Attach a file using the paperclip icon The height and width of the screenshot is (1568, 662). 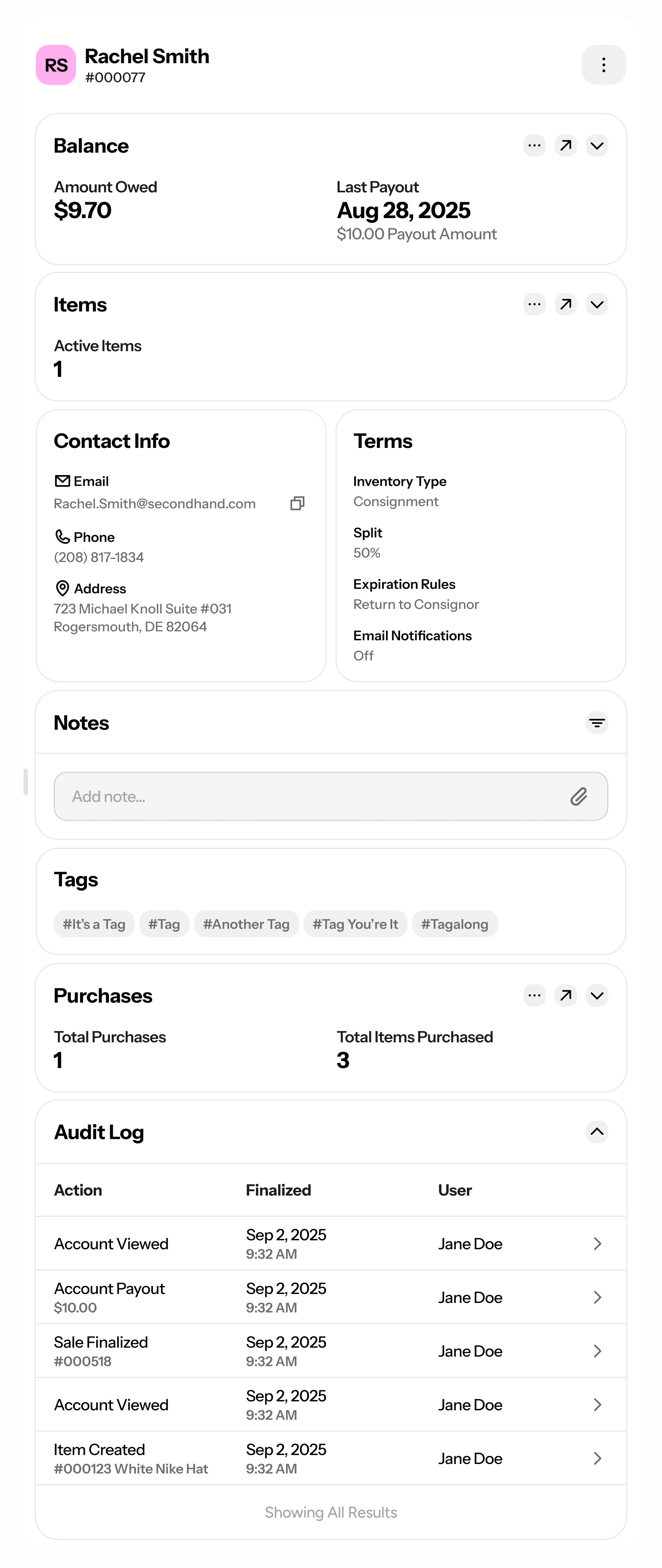[579, 796]
